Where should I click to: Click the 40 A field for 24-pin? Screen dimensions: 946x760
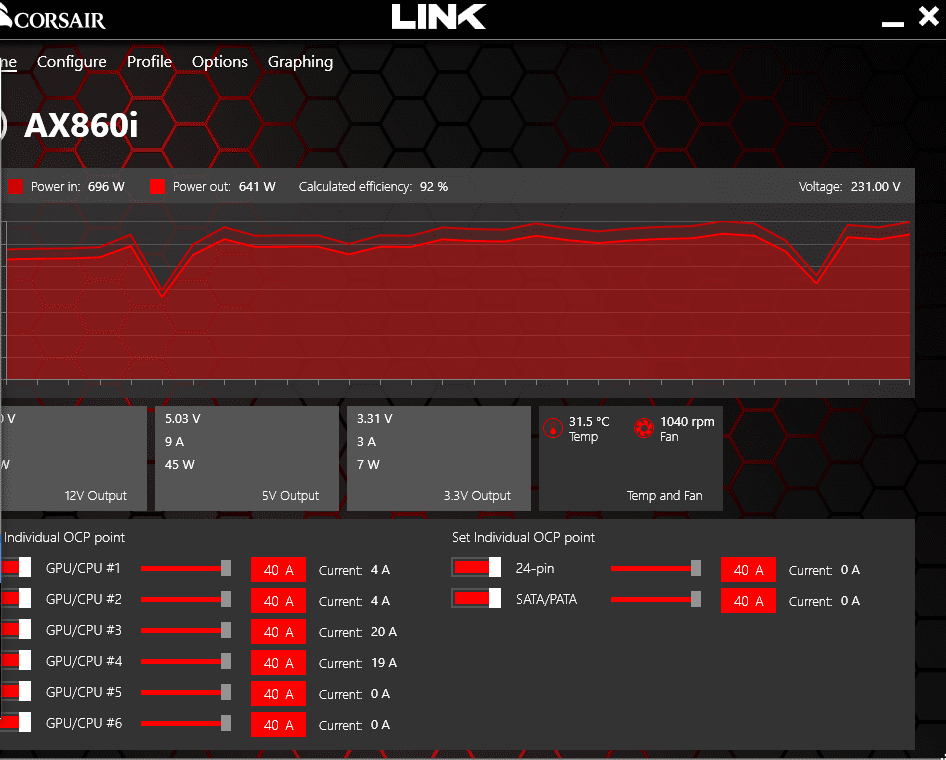tap(748, 570)
